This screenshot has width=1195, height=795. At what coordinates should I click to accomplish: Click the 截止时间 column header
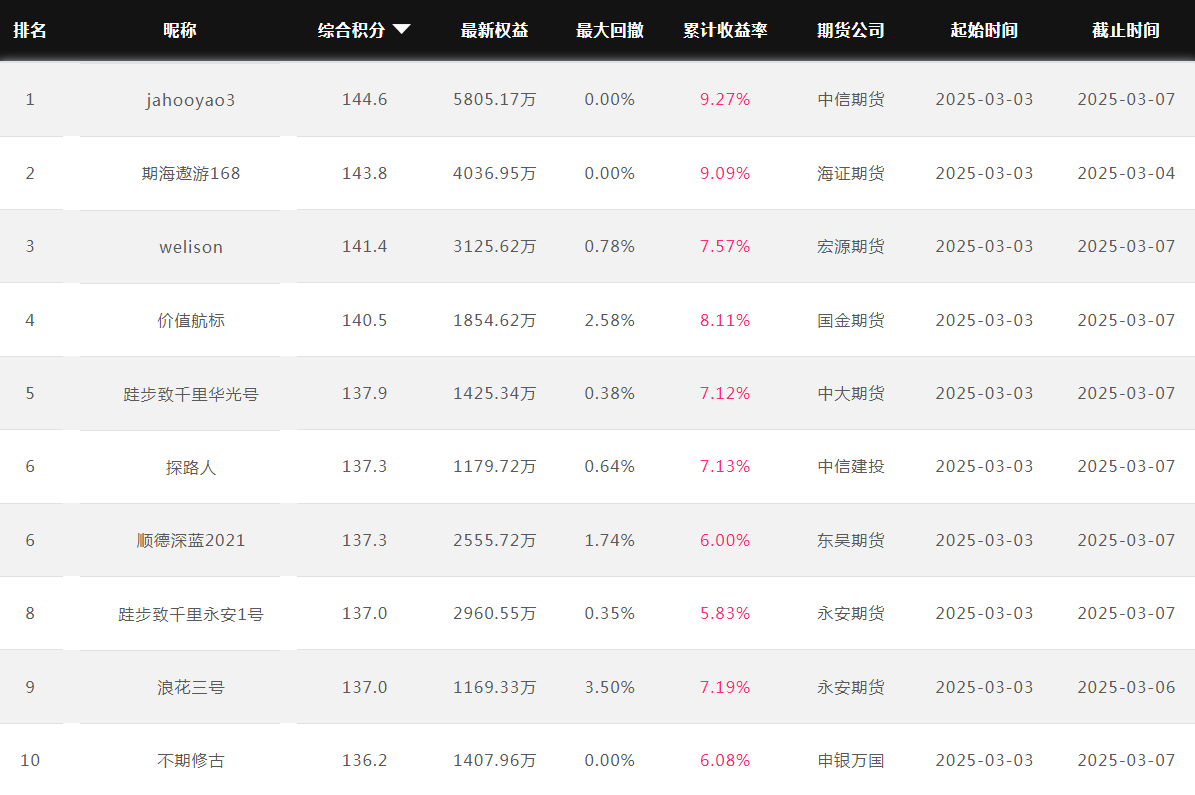click(1126, 30)
